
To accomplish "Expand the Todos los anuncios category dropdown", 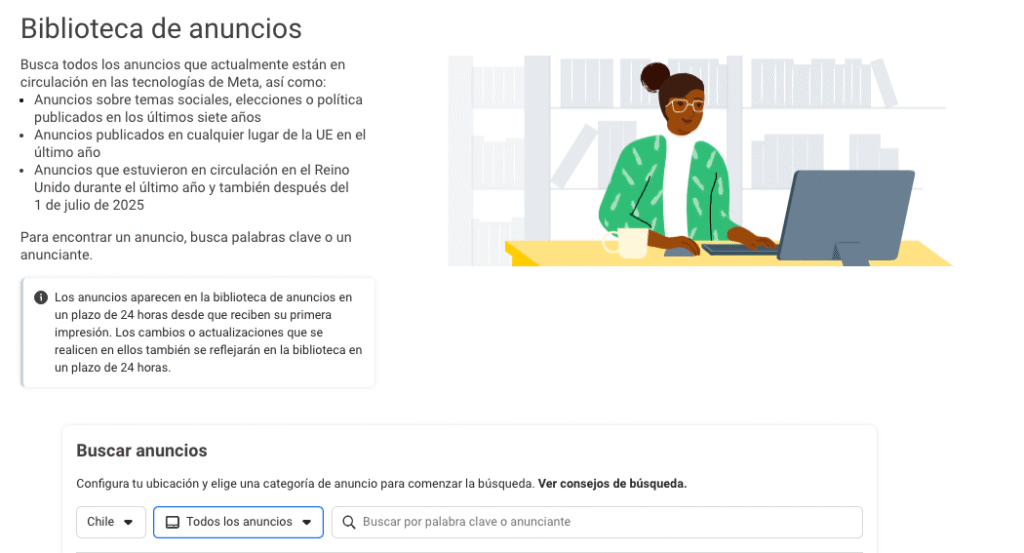I will pos(238,522).
